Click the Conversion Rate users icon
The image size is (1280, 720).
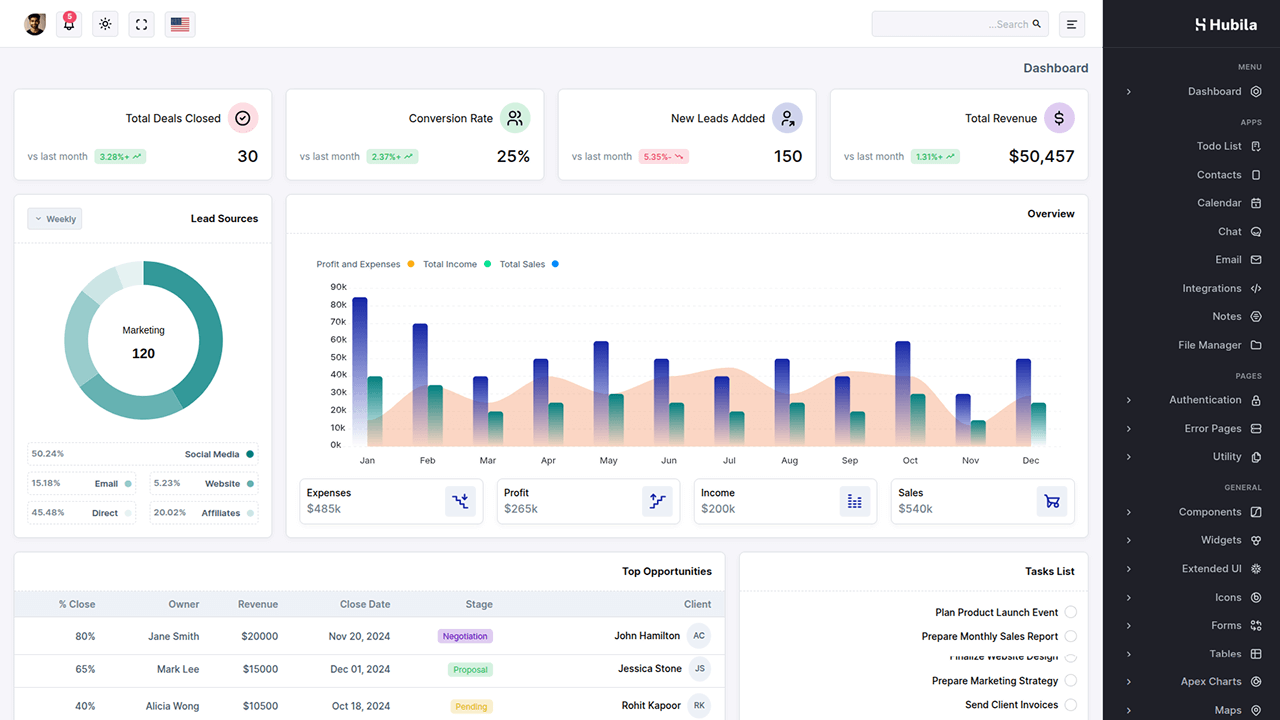coord(515,118)
